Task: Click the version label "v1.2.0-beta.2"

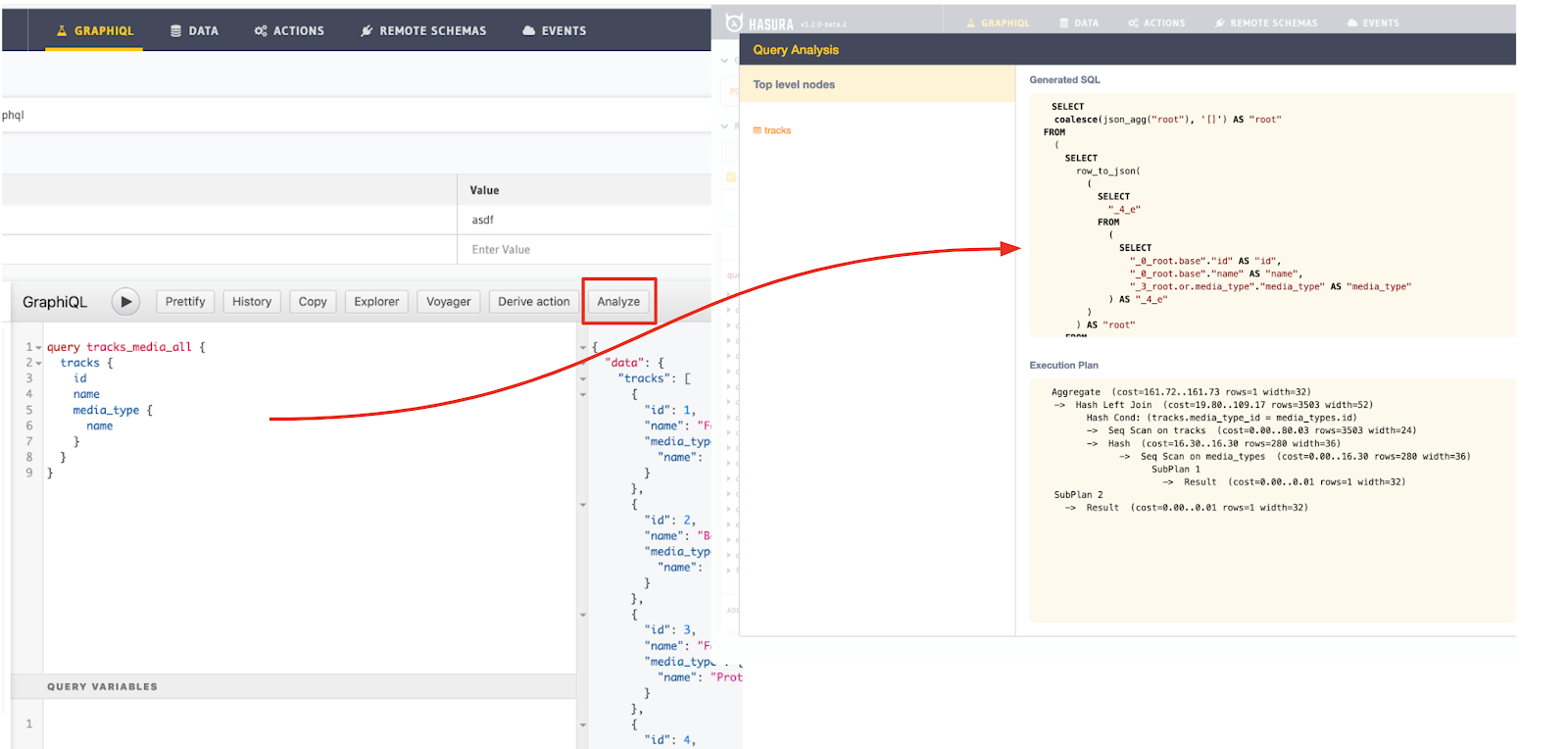Action: coord(823,25)
